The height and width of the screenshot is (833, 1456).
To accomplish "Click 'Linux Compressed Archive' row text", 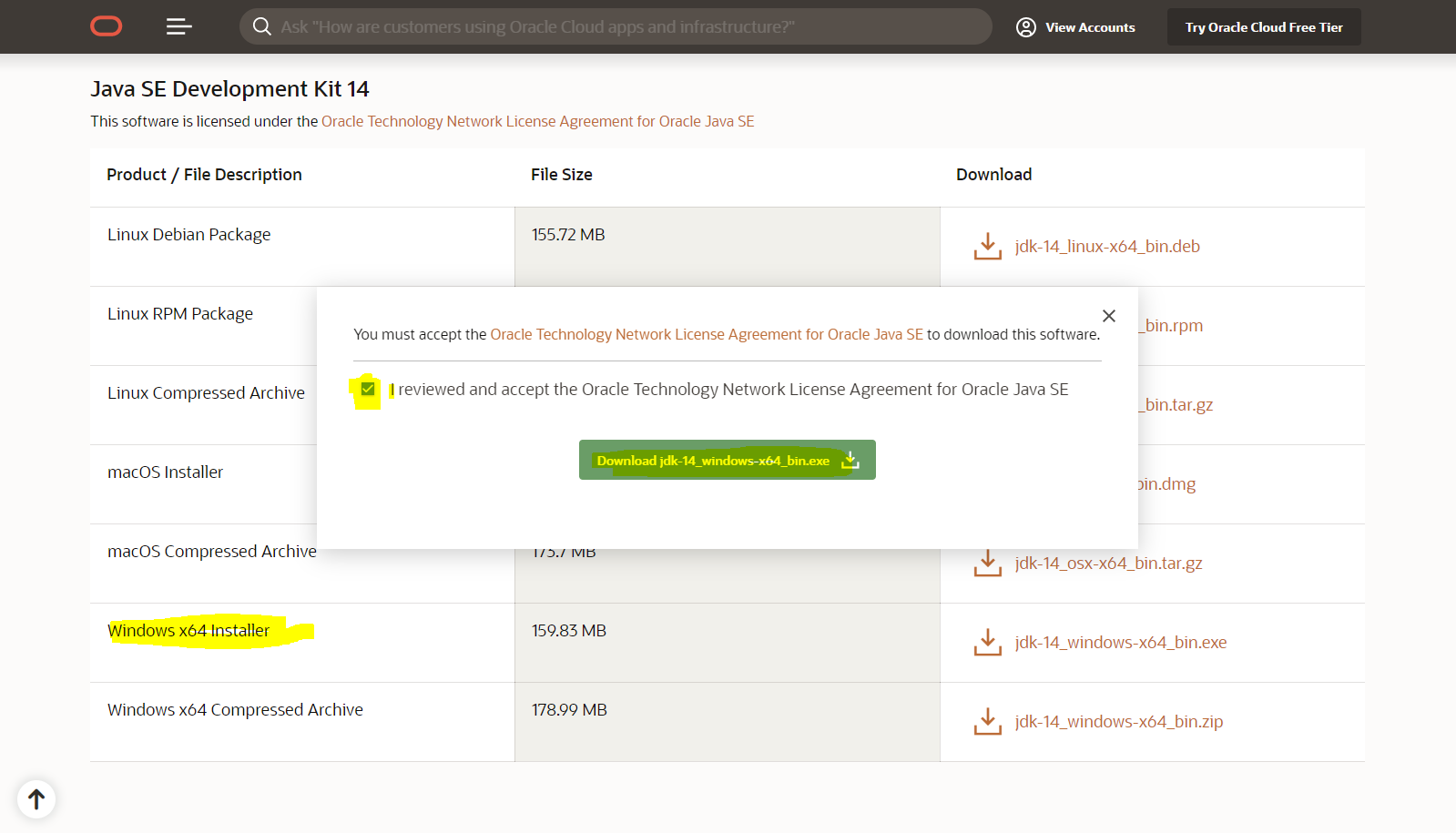I will point(206,392).
